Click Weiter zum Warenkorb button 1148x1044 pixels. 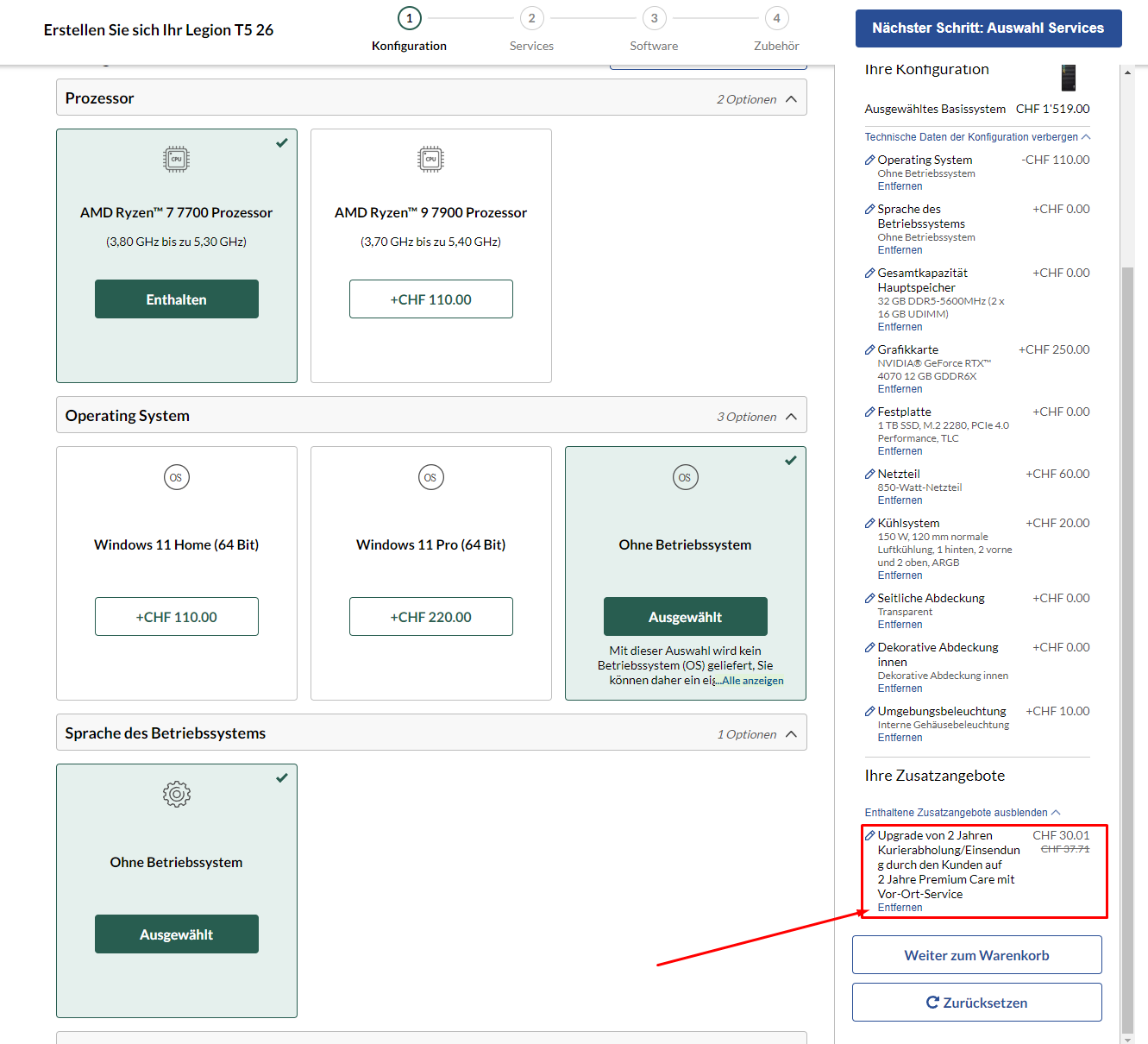click(976, 955)
